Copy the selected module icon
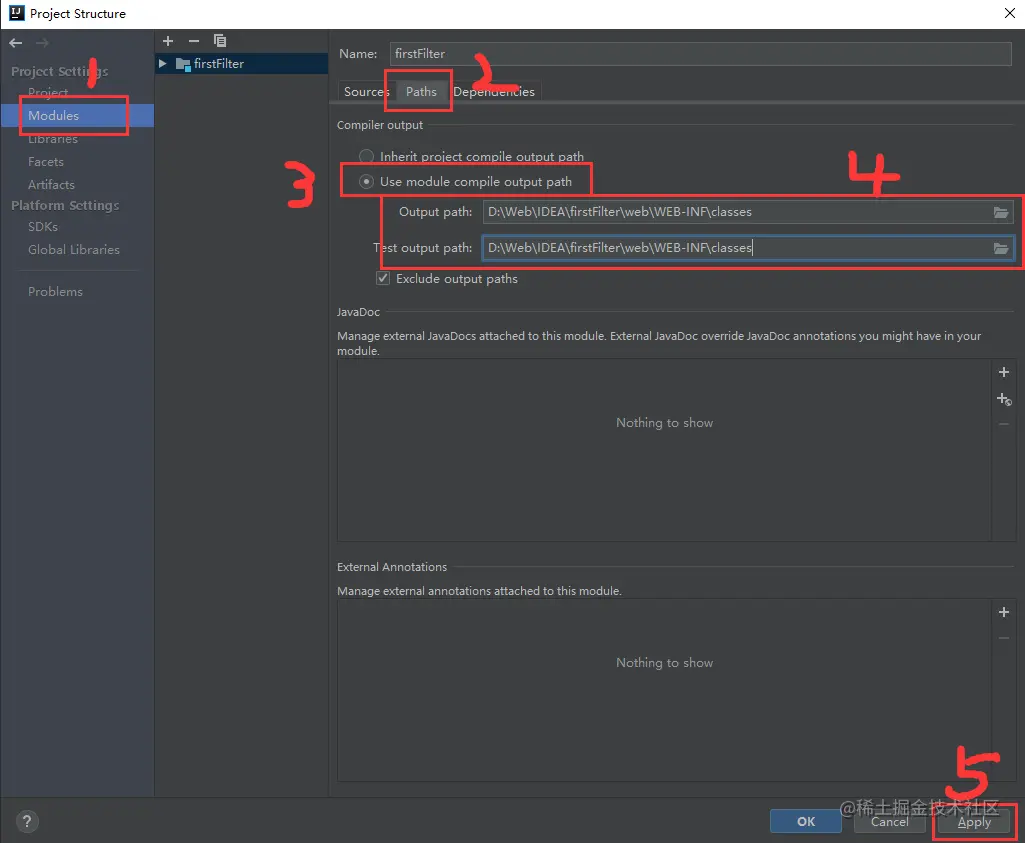Viewport: 1025px width, 843px height. 220,41
